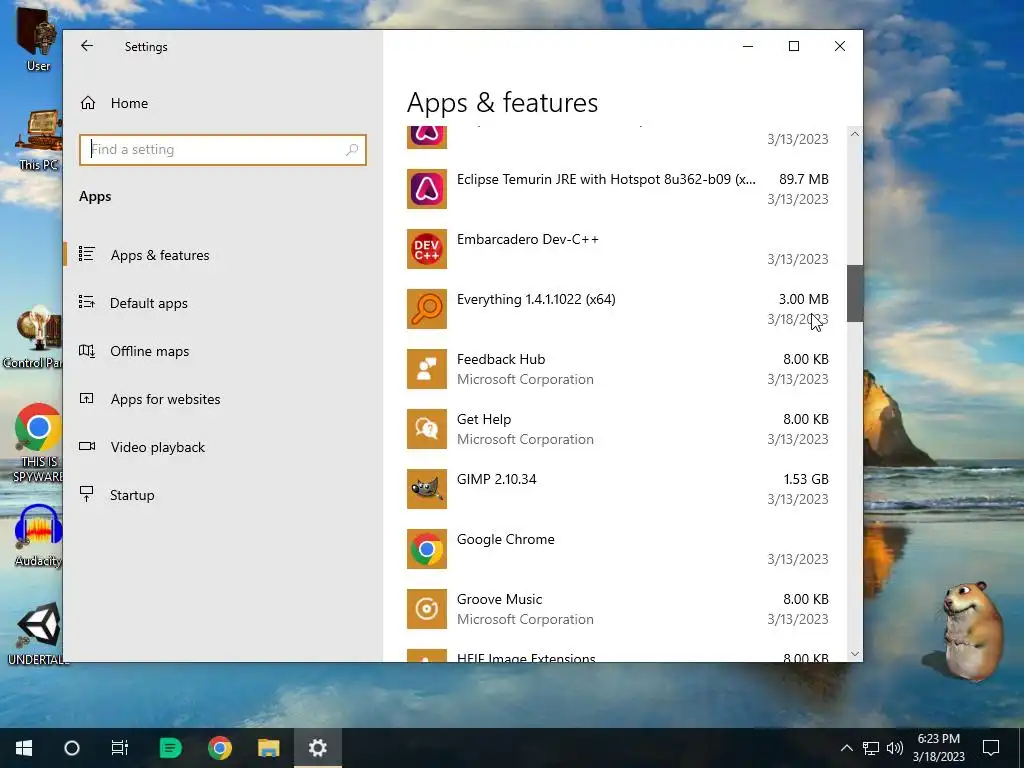Screen dimensions: 1024x768
Task: Open Task View on taskbar
Action: pos(120,748)
